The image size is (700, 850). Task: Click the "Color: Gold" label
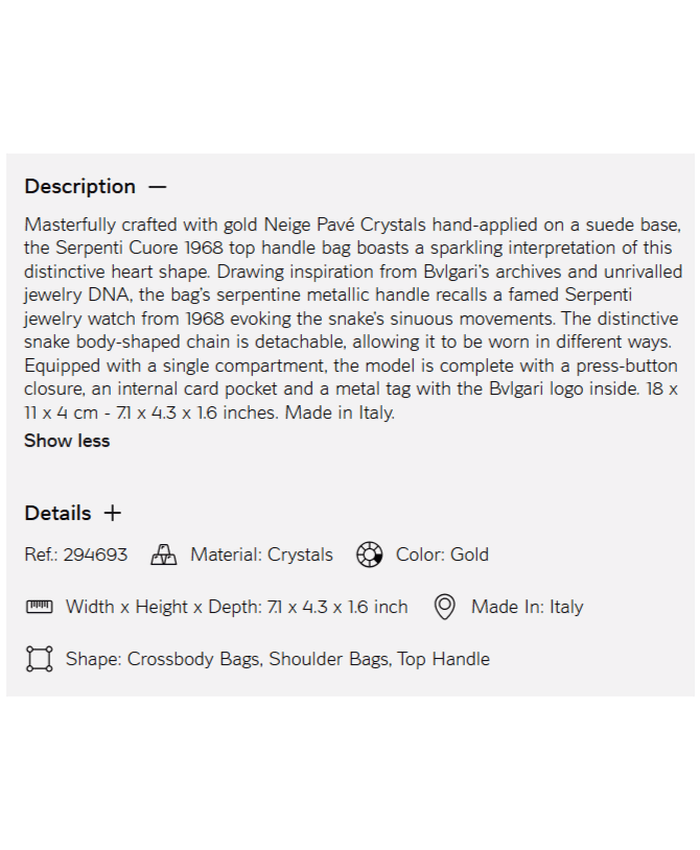[x=442, y=555]
